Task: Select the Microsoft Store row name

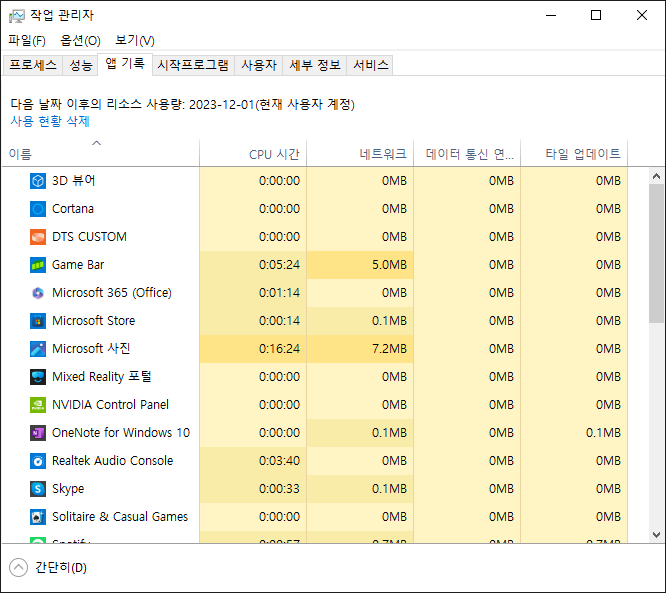Action: coord(93,321)
